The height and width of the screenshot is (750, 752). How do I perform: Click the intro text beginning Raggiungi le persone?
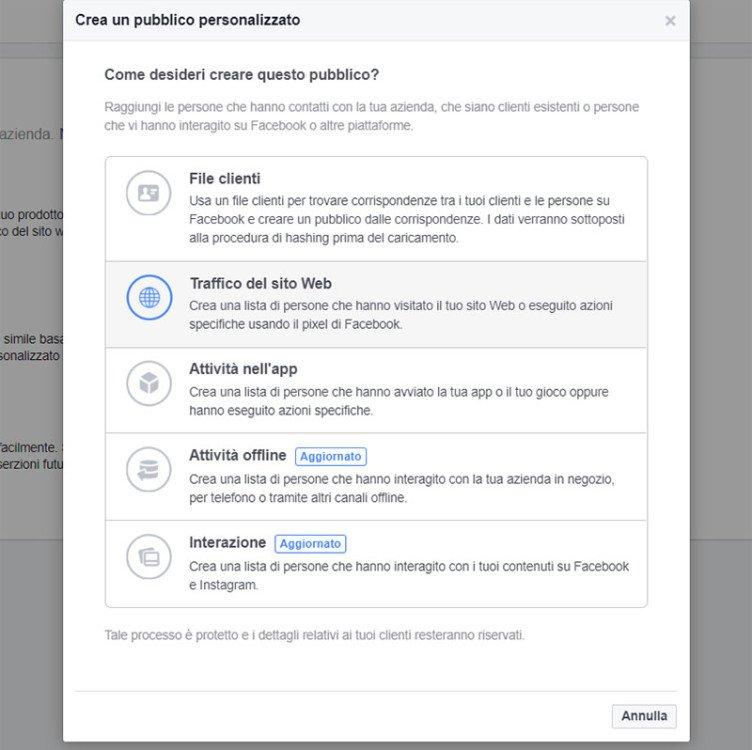[372, 116]
